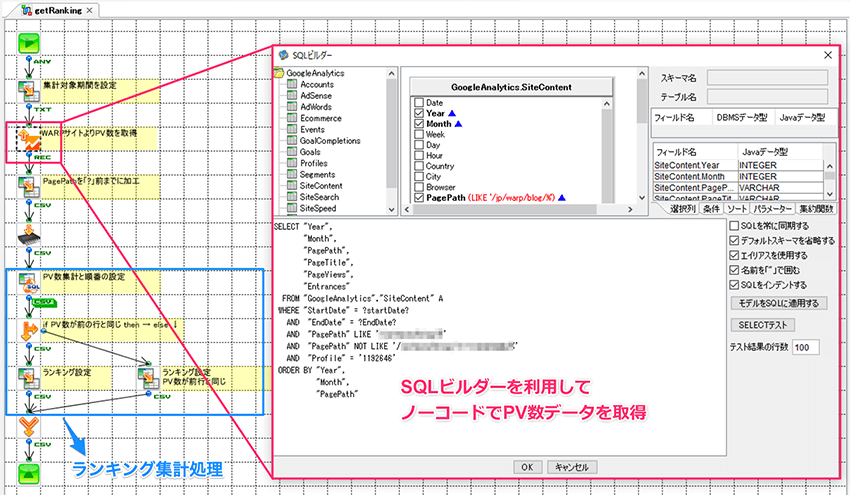Switch to the 集約関数 tab
The height and width of the screenshot is (495, 850).
point(816,209)
